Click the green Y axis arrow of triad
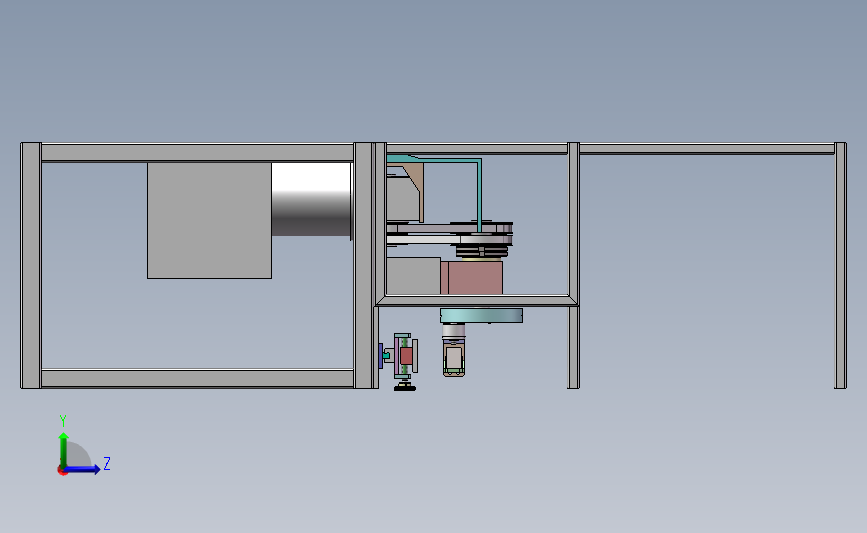 63,449
